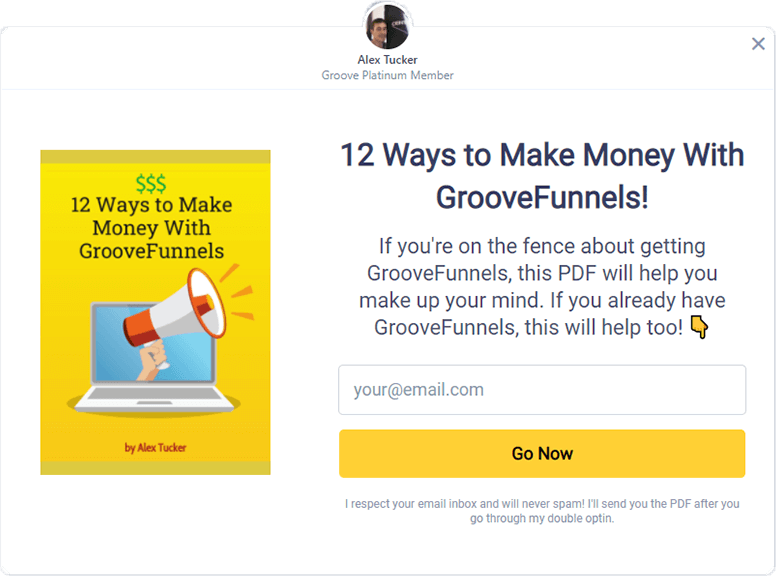Submit with the yellow Go Now button

[x=542, y=453]
